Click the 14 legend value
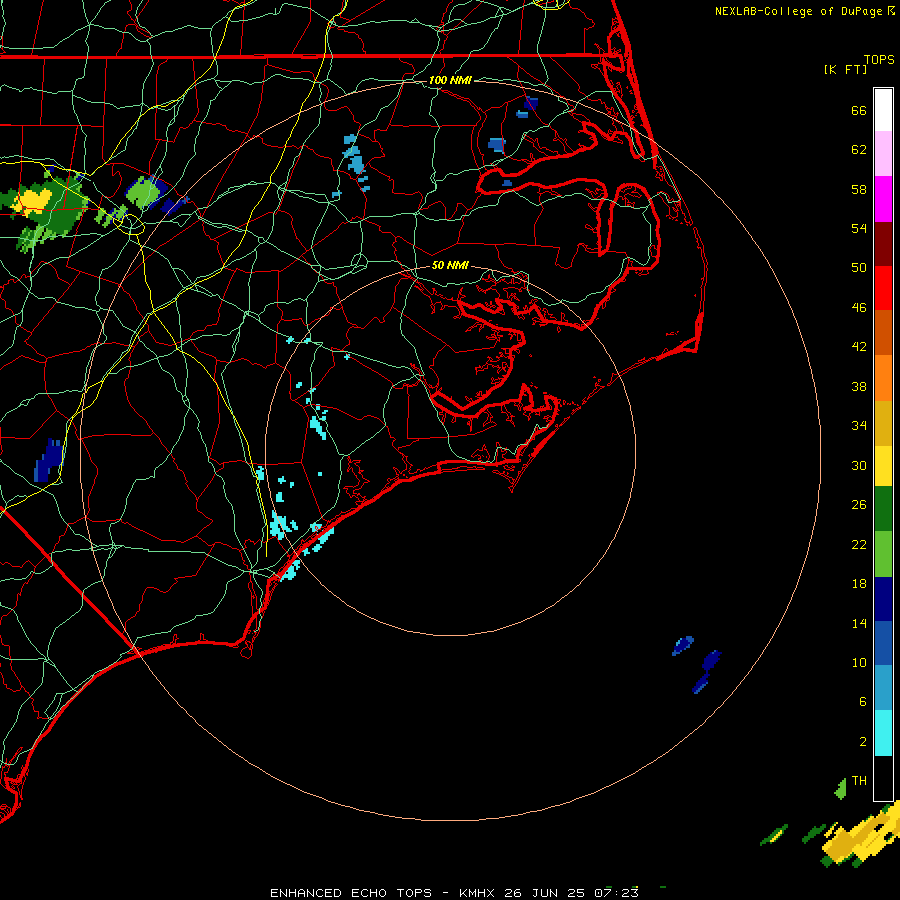The width and height of the screenshot is (900, 900). (x=859, y=623)
